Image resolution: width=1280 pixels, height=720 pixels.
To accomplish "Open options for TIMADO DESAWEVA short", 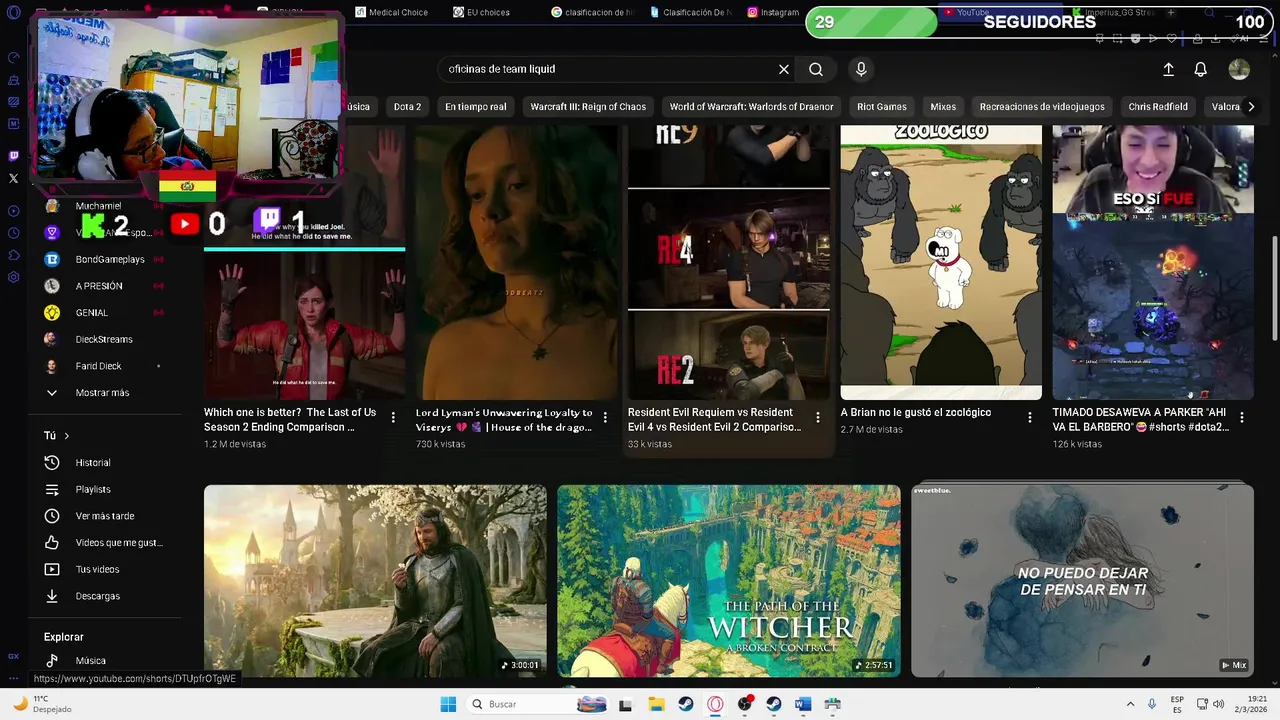I will [1242, 418].
